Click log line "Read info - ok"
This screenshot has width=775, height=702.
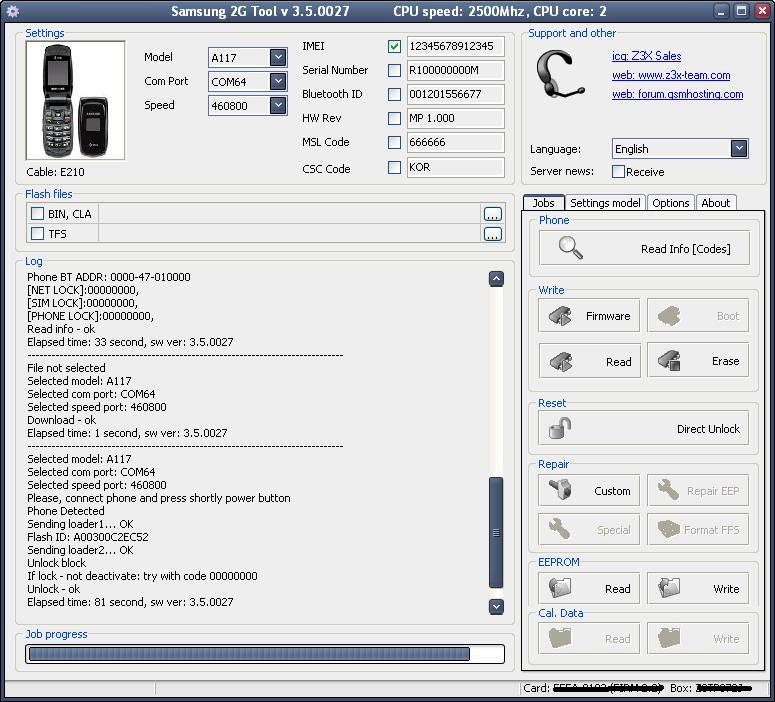61,329
